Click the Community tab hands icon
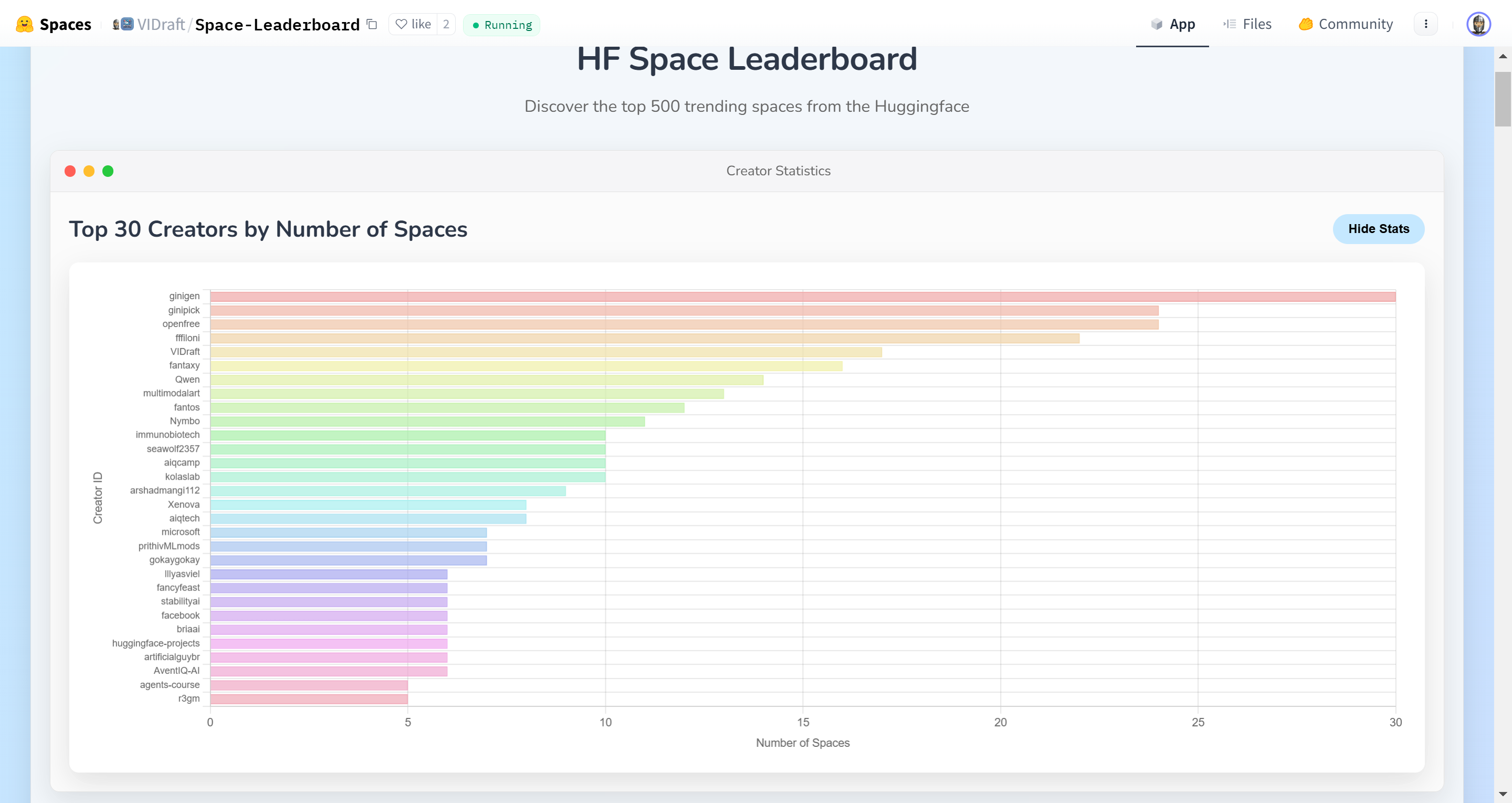 (x=1305, y=24)
